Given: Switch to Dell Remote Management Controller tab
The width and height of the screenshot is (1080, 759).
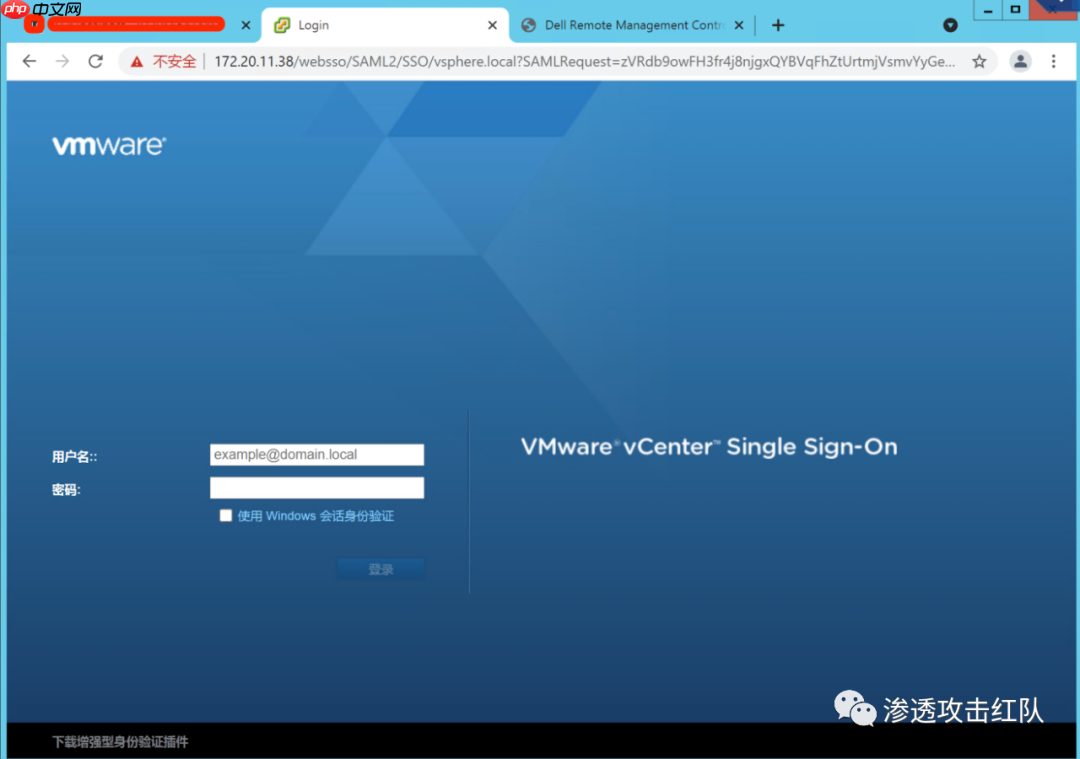Looking at the screenshot, I should [x=632, y=25].
